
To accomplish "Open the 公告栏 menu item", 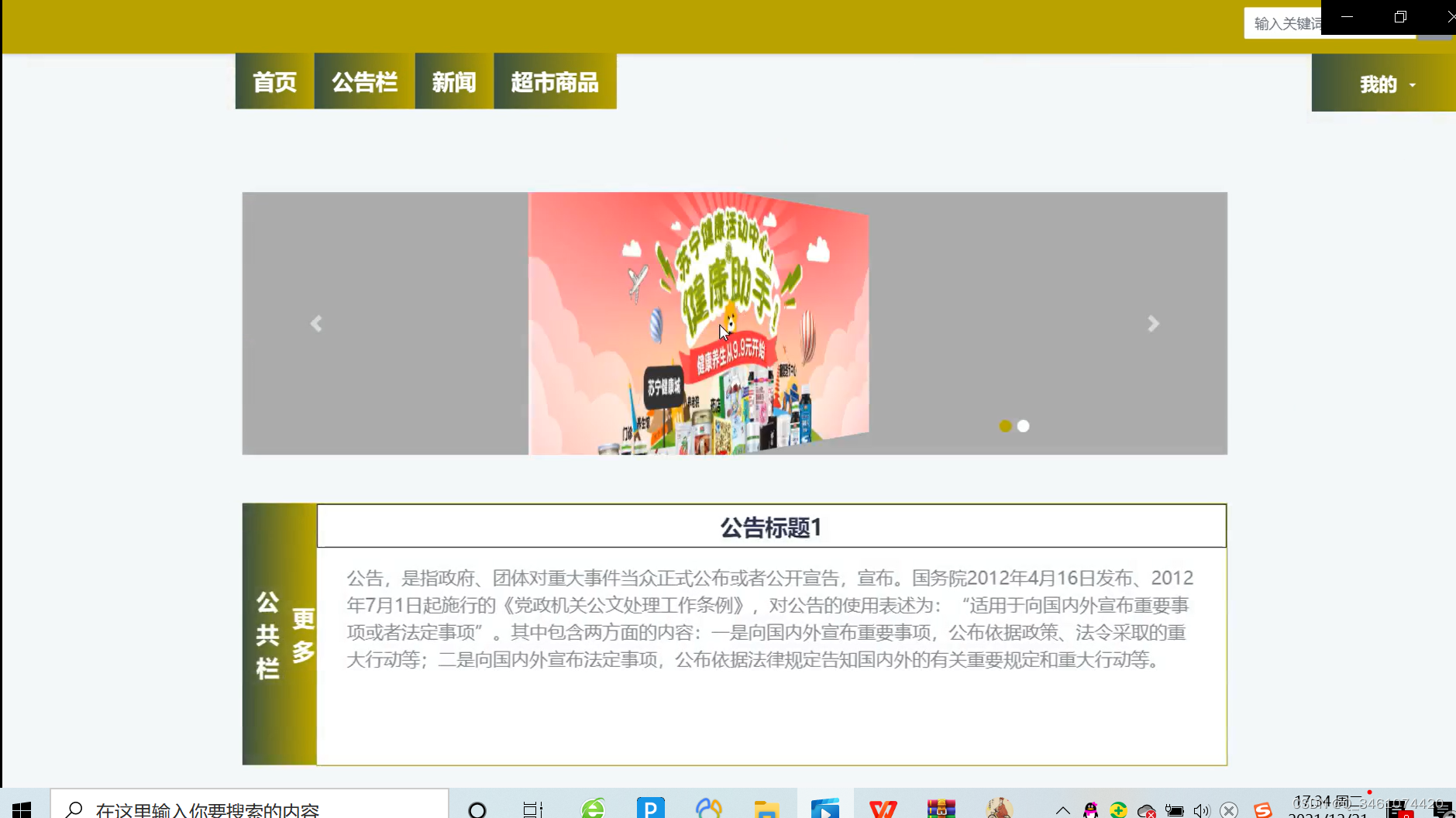I will coord(364,81).
